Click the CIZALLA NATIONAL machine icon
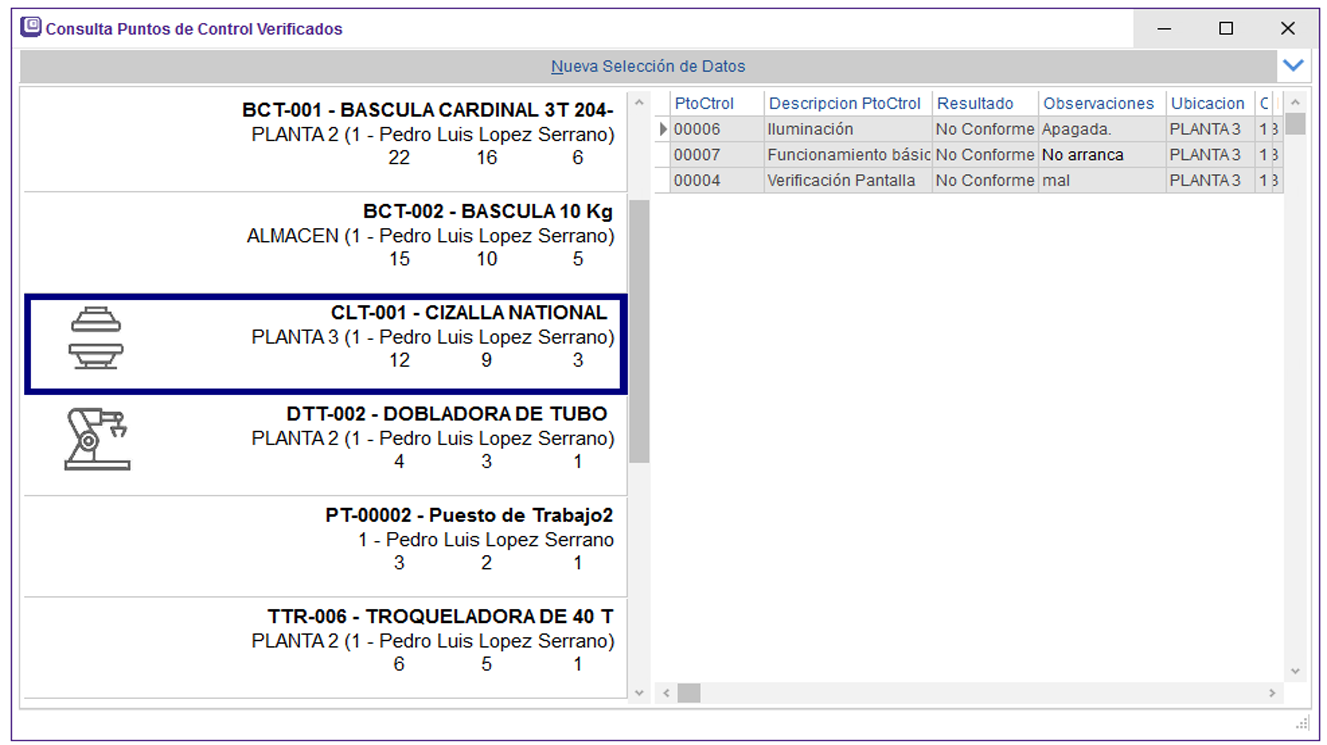 96,338
